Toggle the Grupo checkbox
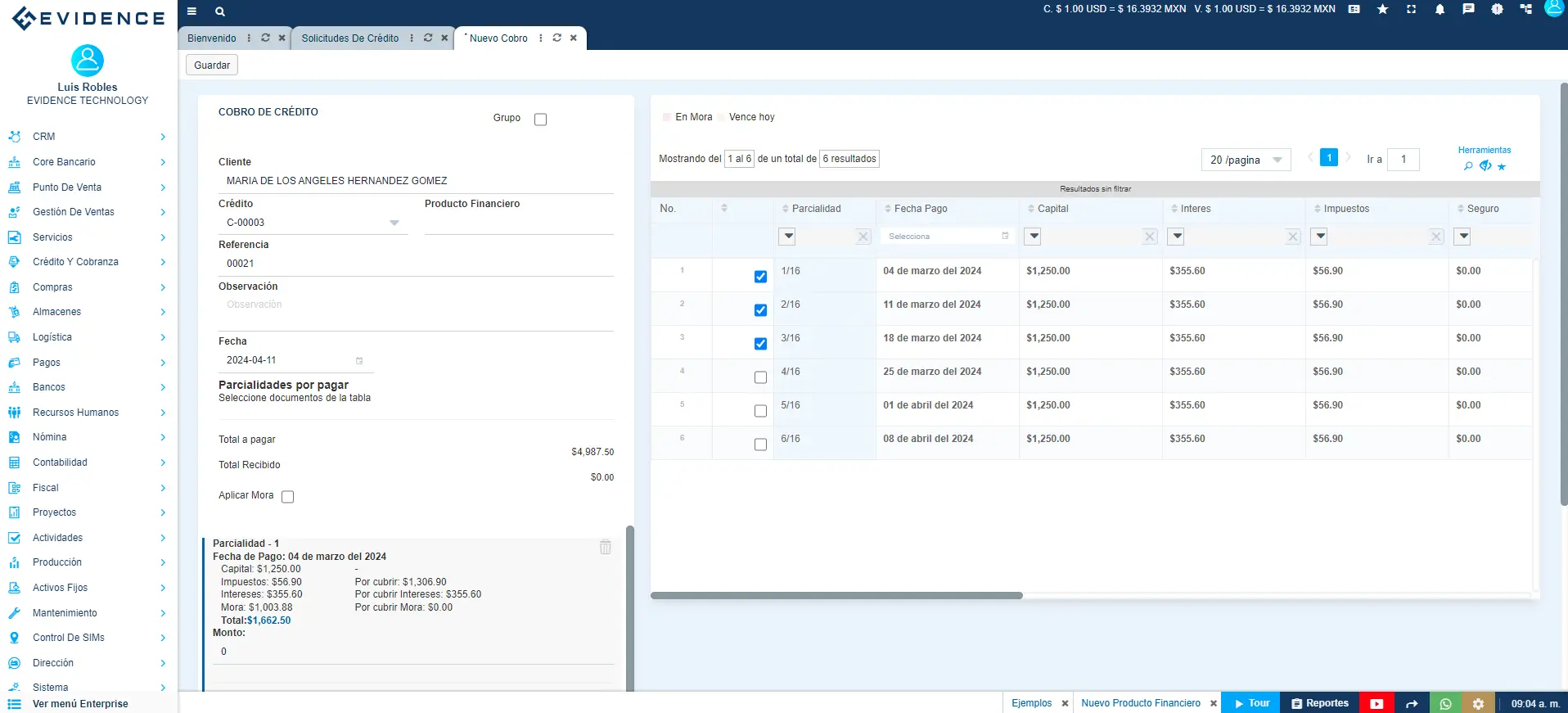 click(540, 120)
